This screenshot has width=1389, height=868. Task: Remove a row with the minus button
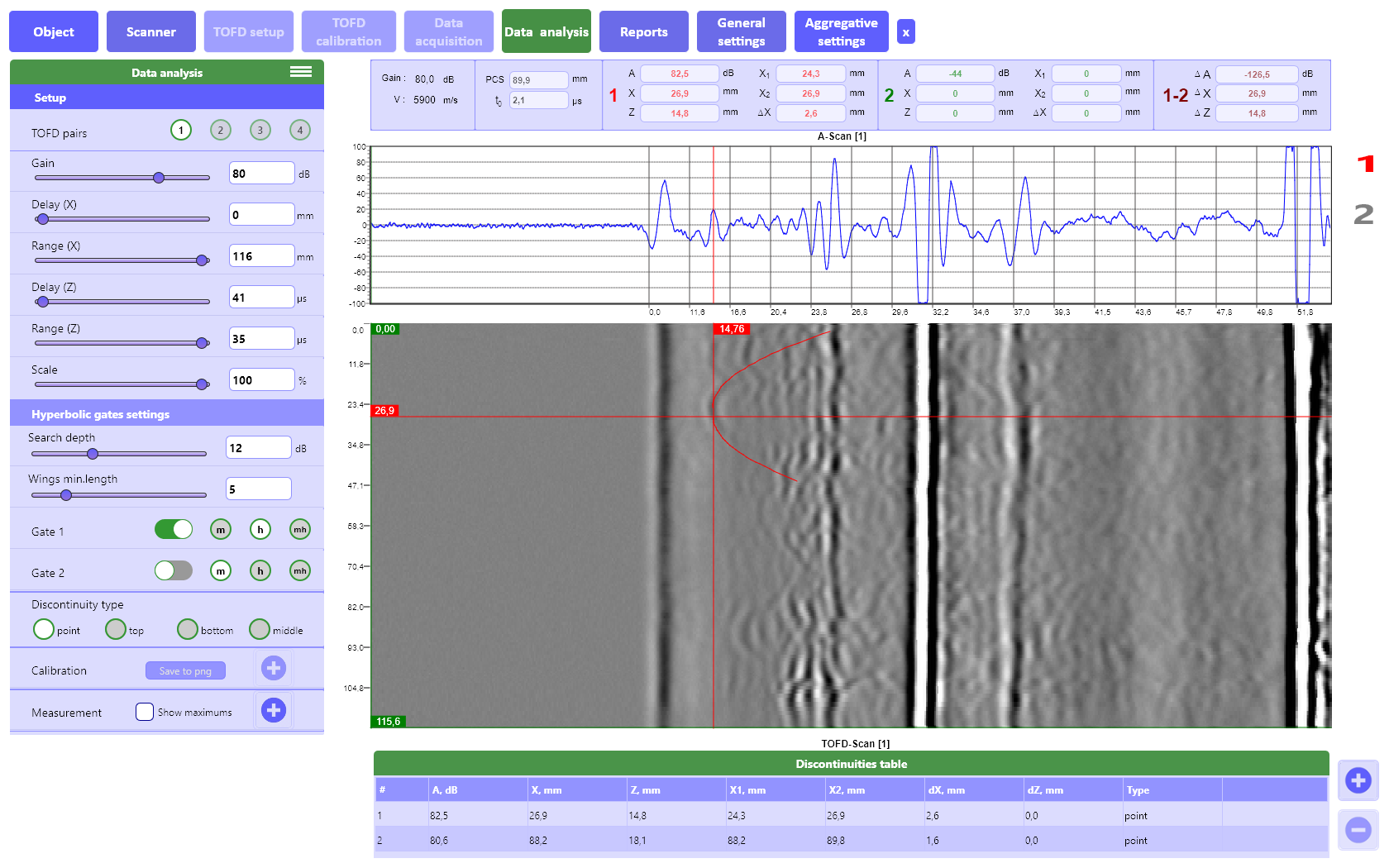point(1358,830)
